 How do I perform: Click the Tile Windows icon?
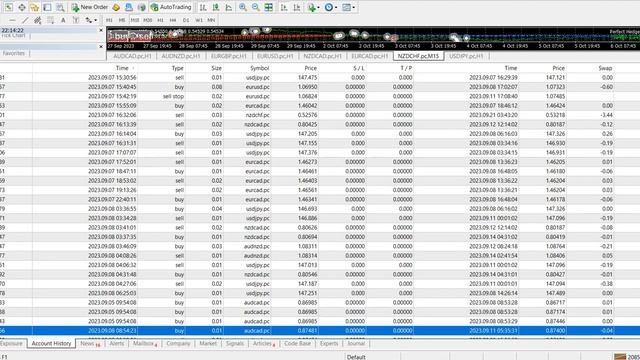[x=269, y=7]
